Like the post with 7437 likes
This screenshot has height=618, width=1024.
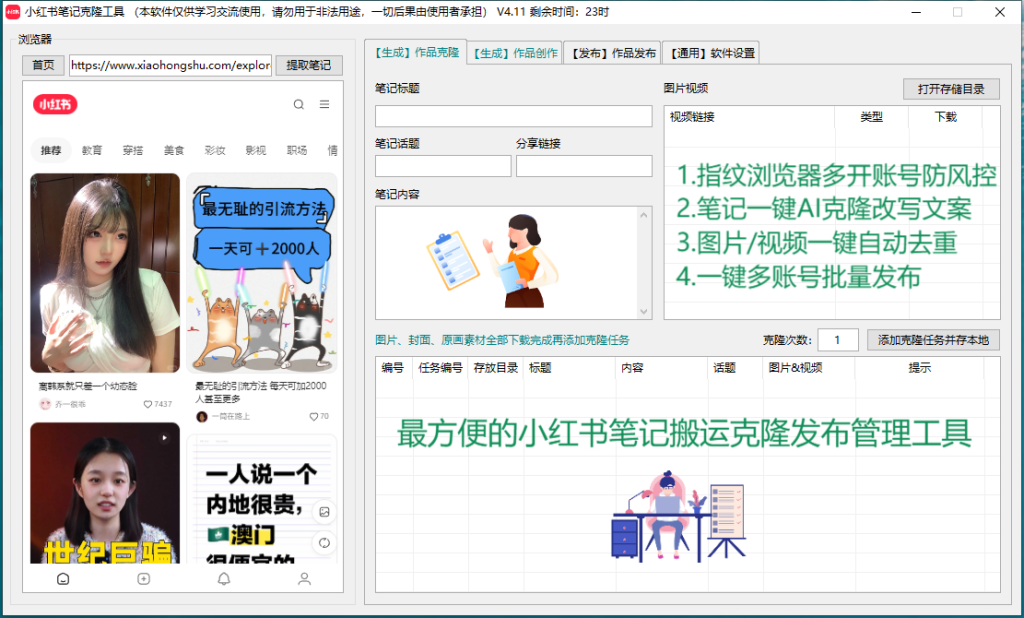pyautogui.click(x=148, y=404)
